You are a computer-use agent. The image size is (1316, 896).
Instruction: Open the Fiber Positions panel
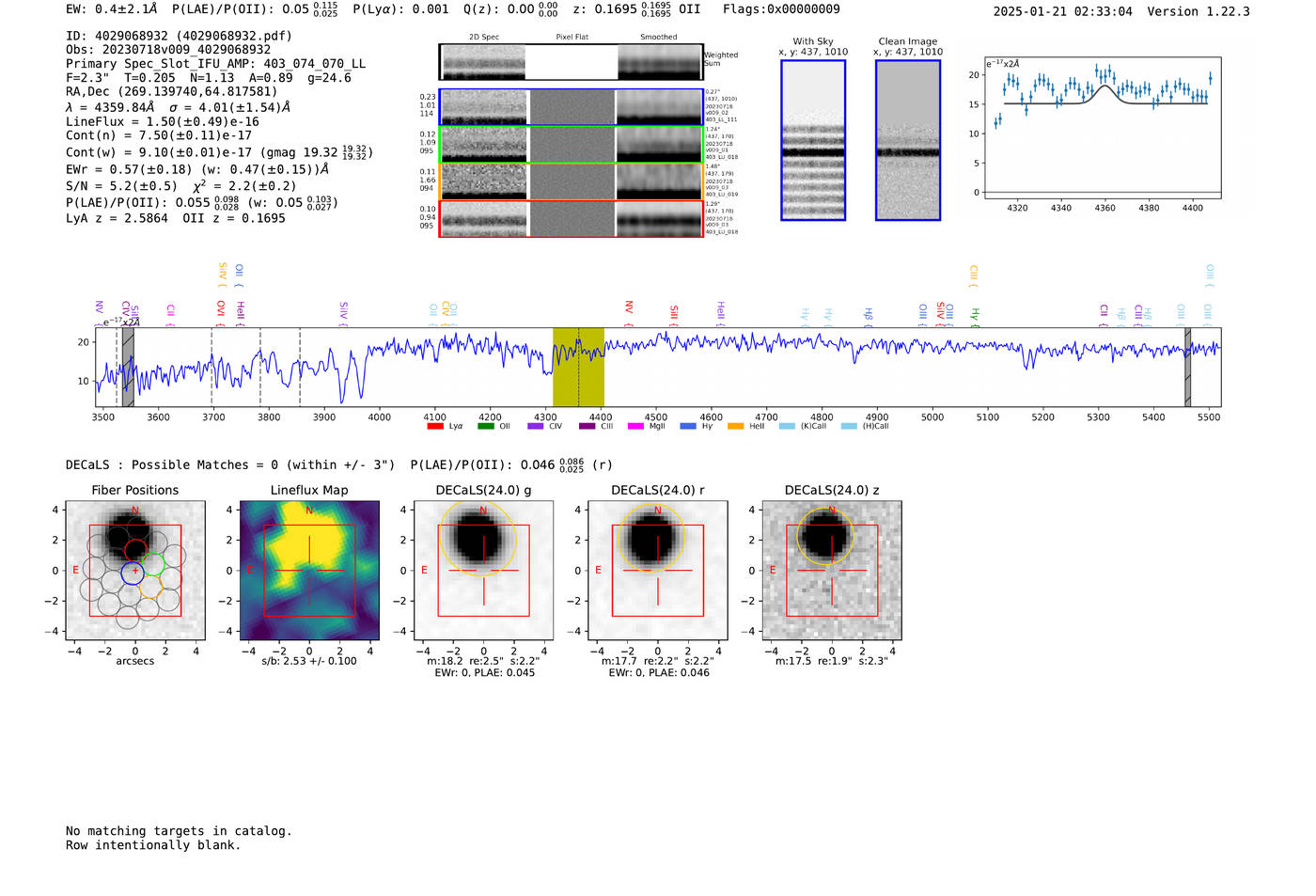(x=135, y=571)
